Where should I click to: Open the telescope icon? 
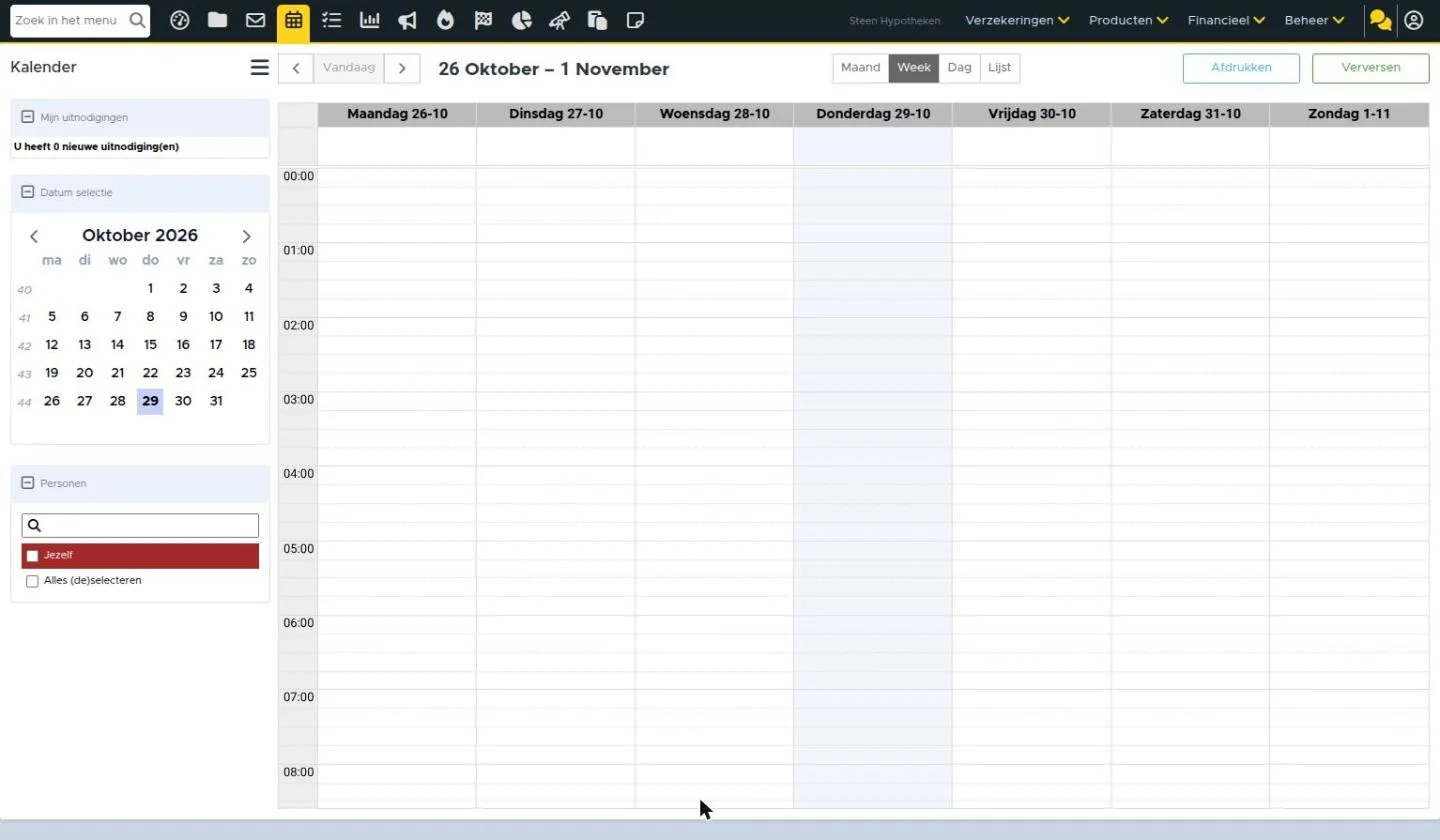click(560, 20)
